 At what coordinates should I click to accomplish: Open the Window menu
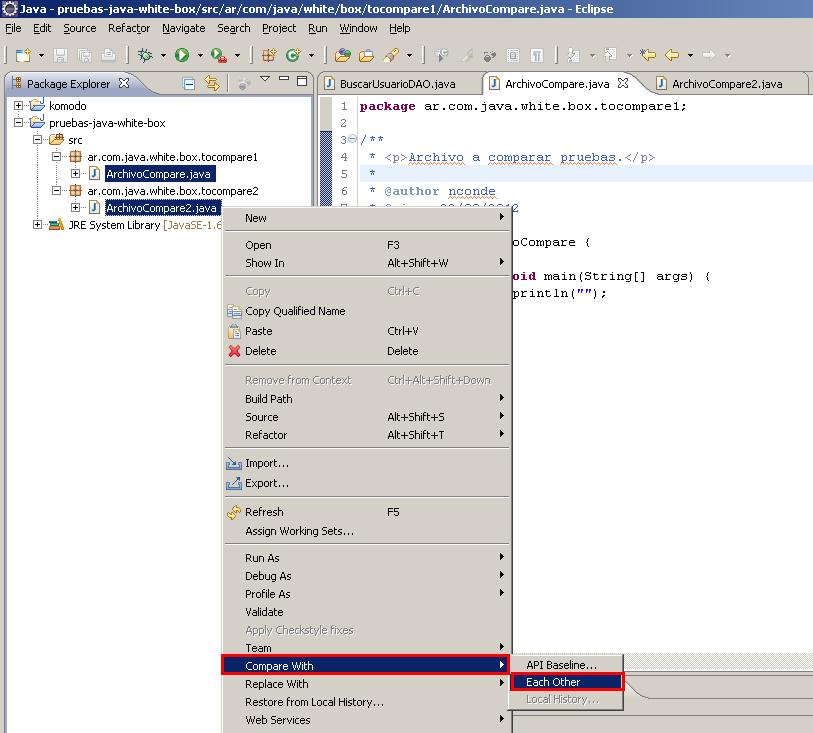[358, 28]
